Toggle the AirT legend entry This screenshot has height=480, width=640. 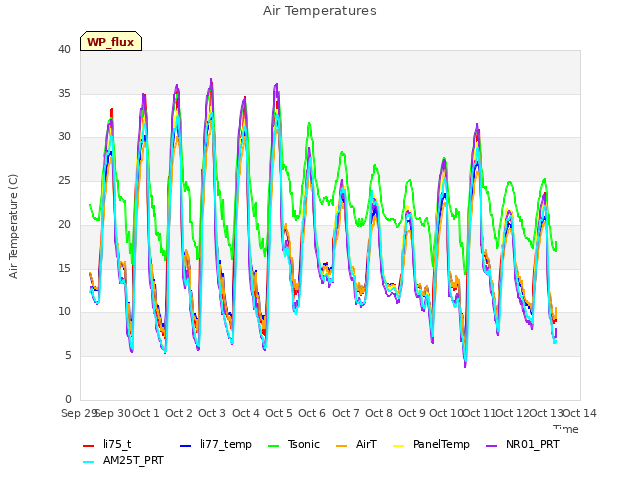point(356,444)
